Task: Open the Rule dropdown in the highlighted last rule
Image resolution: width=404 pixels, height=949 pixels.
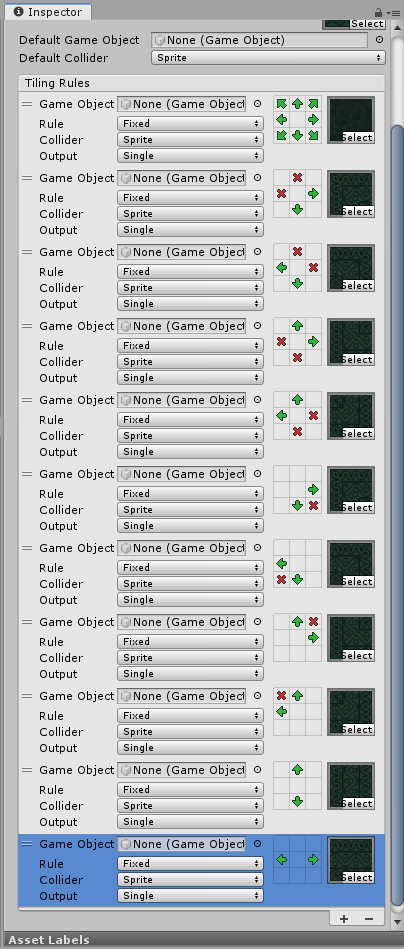Action: pyautogui.click(x=191, y=864)
